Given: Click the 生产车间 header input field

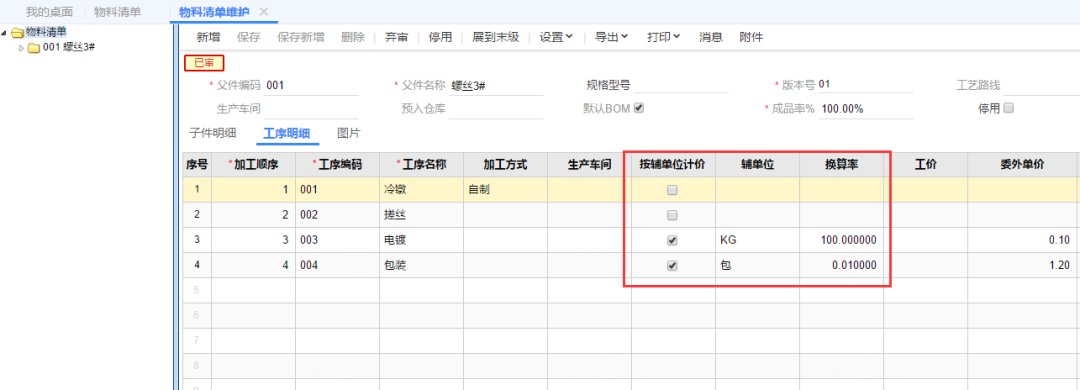Looking at the screenshot, I should tap(311, 108).
